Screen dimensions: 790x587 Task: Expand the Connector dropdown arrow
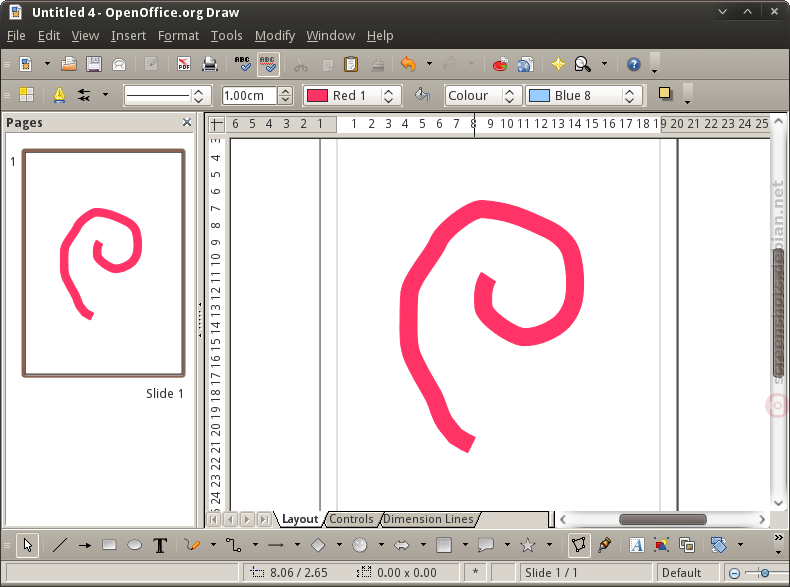click(255, 545)
